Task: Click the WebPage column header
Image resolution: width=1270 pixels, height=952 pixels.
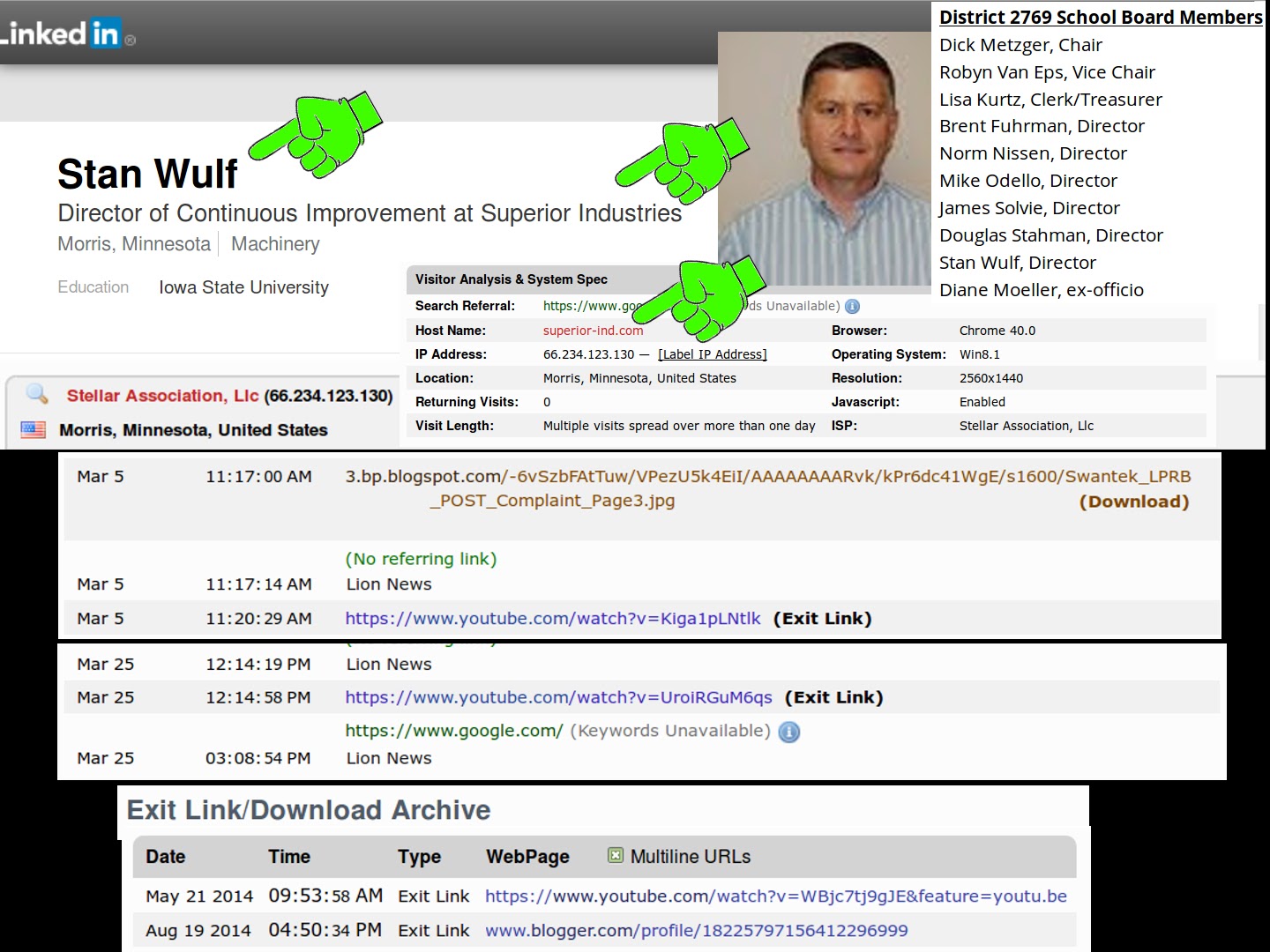Action: pos(527,857)
